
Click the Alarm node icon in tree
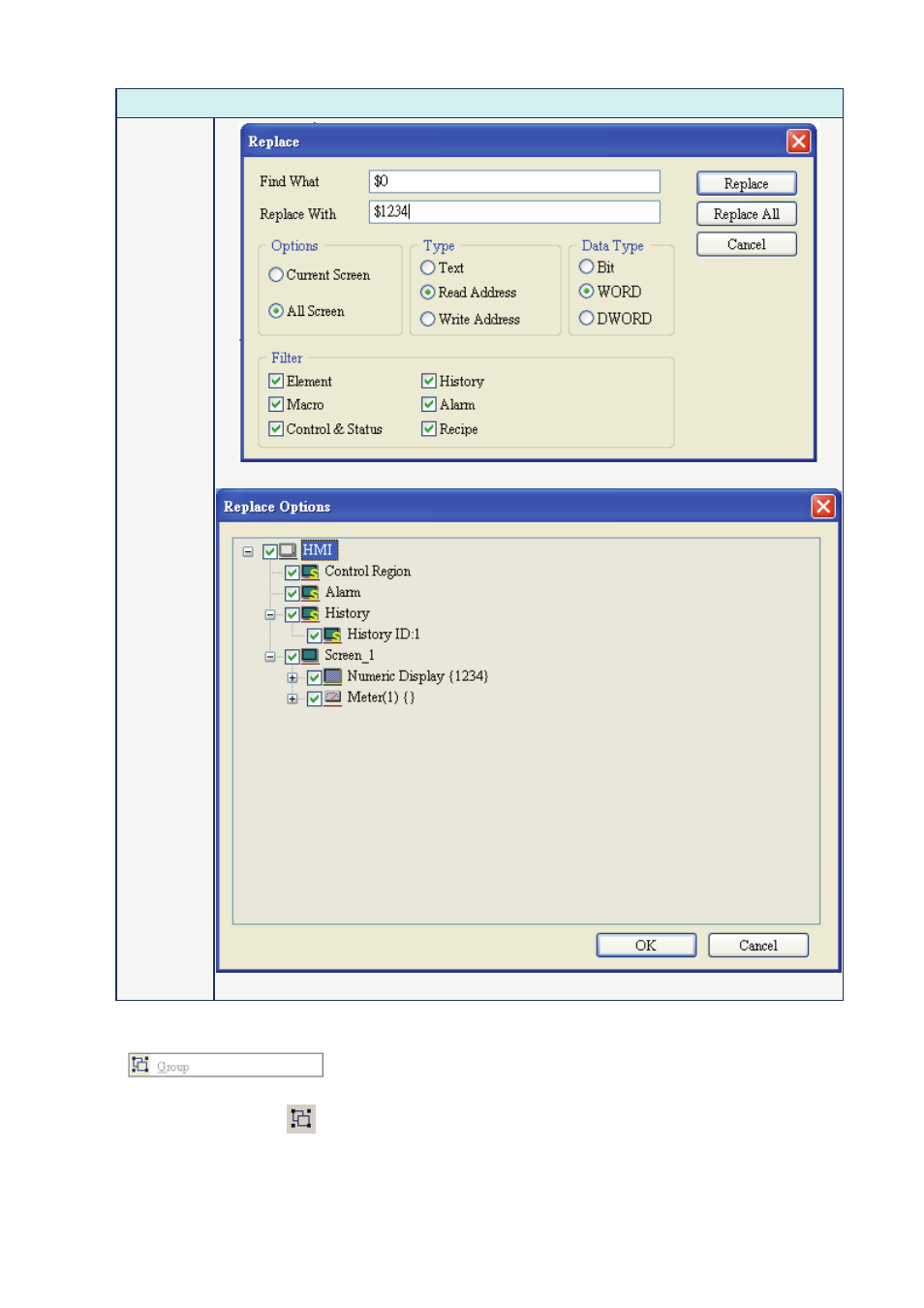click(x=311, y=593)
